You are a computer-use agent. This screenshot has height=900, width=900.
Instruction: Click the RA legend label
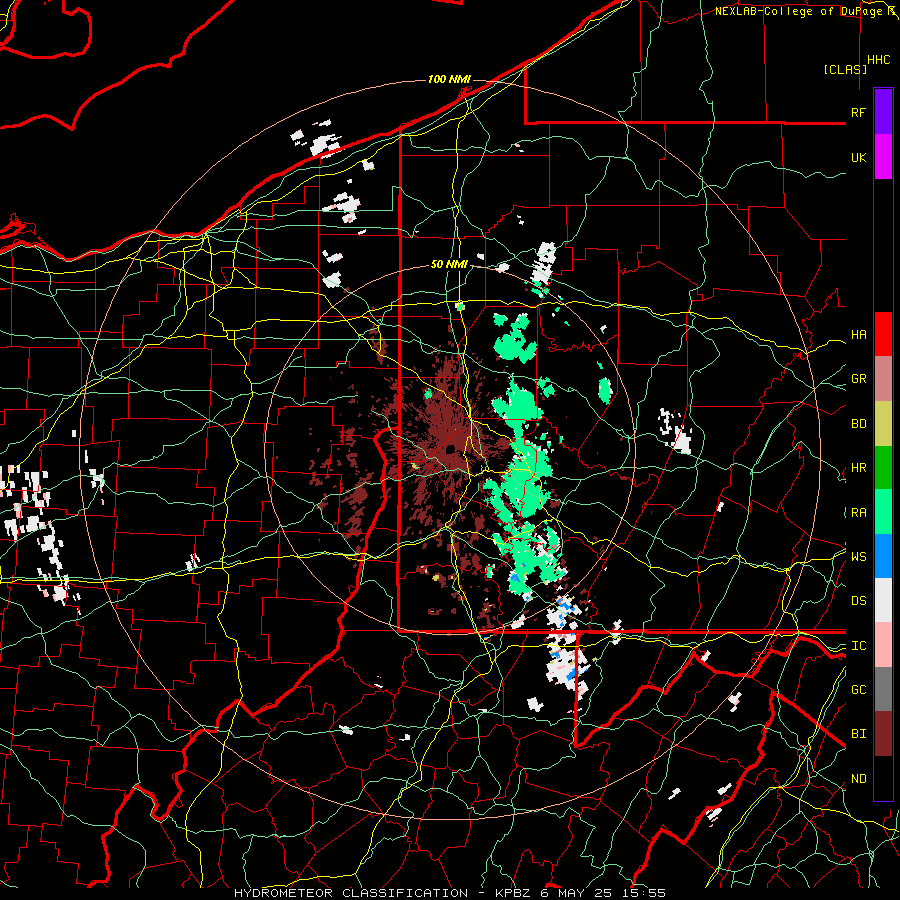858,513
